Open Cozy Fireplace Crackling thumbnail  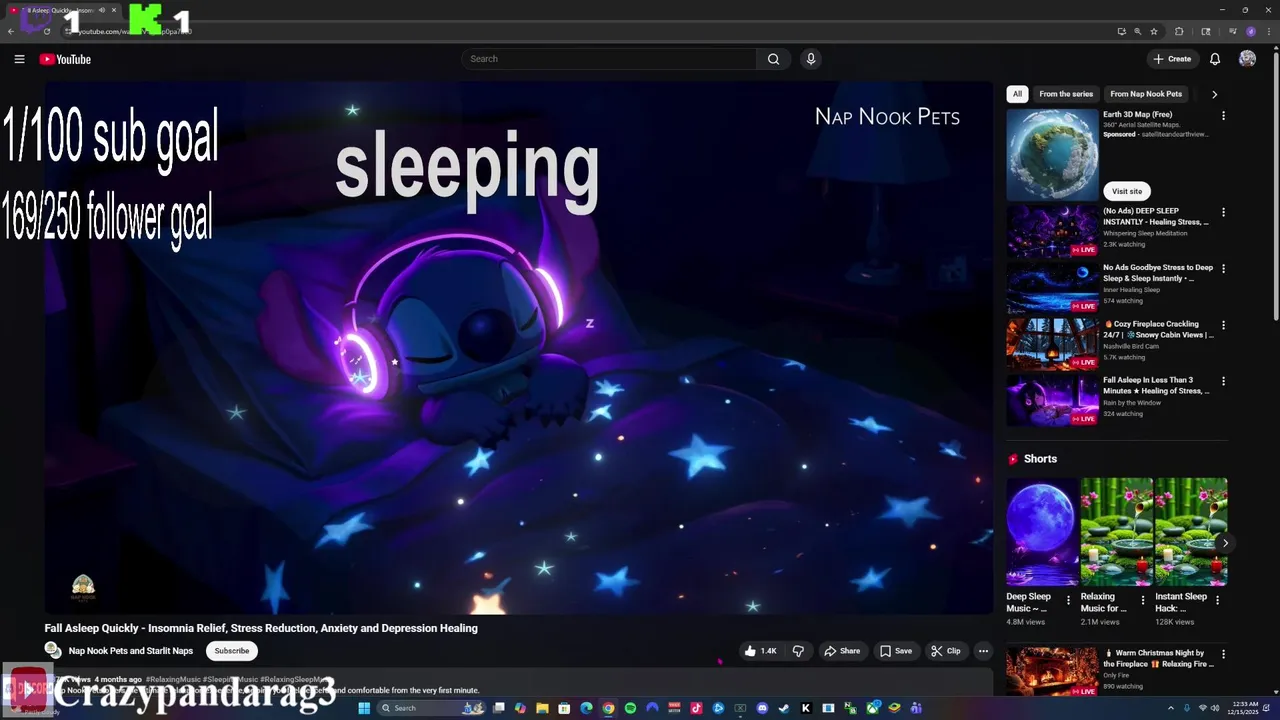coord(1052,343)
